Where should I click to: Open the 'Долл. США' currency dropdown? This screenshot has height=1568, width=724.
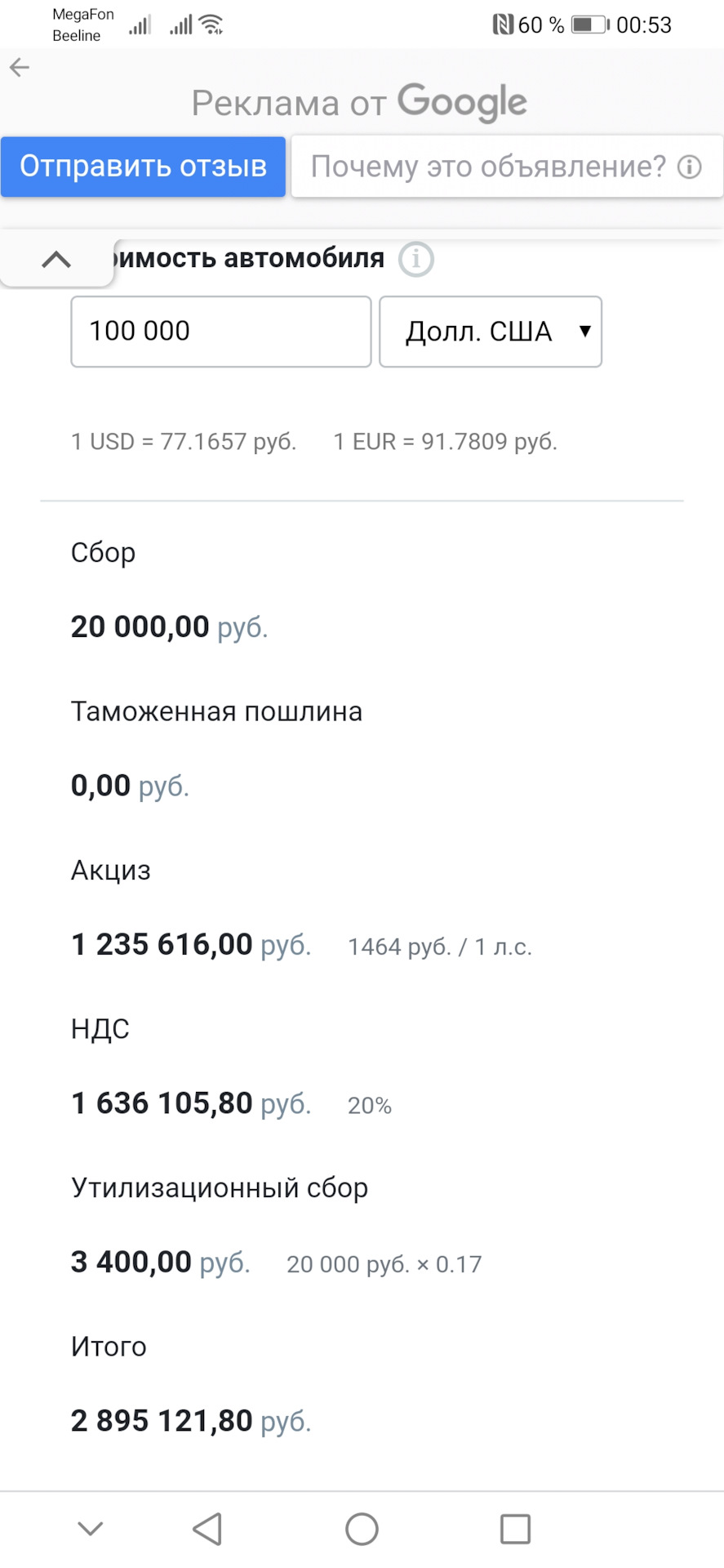(x=491, y=332)
